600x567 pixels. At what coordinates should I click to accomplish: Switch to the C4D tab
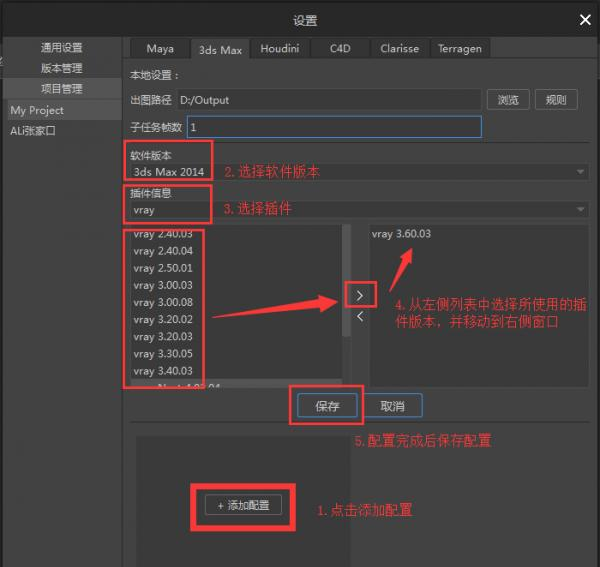point(340,49)
